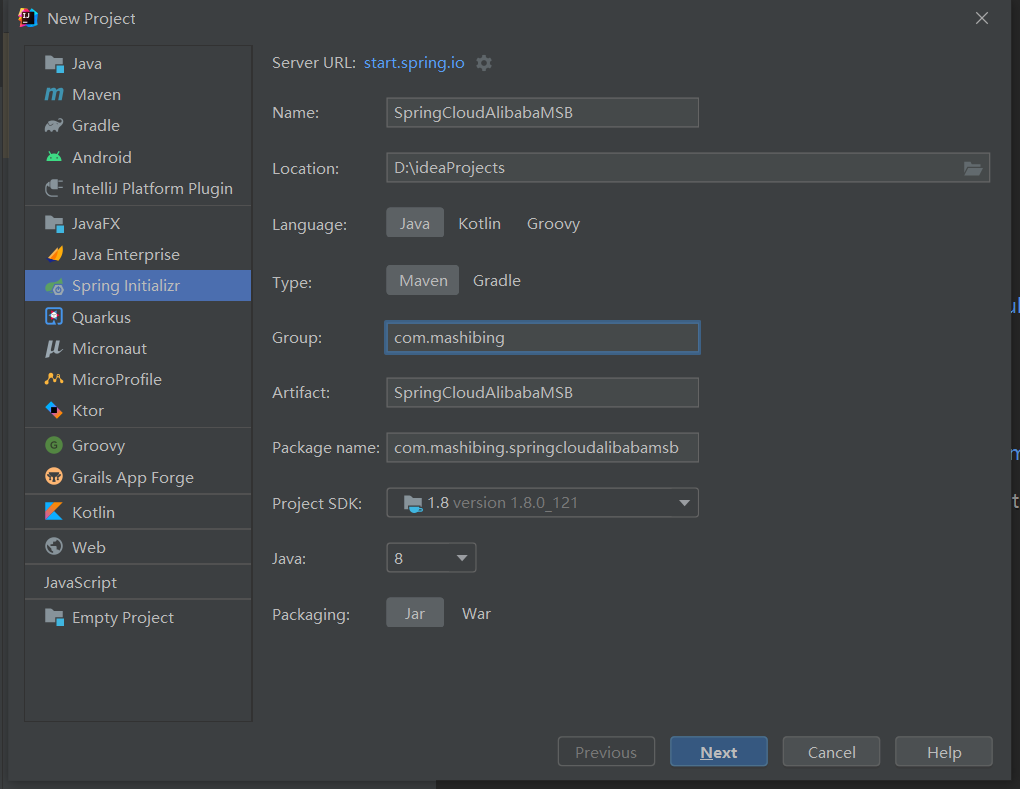This screenshot has height=789, width=1020.
Task: Browse for Location with folder icon
Action: 973,168
